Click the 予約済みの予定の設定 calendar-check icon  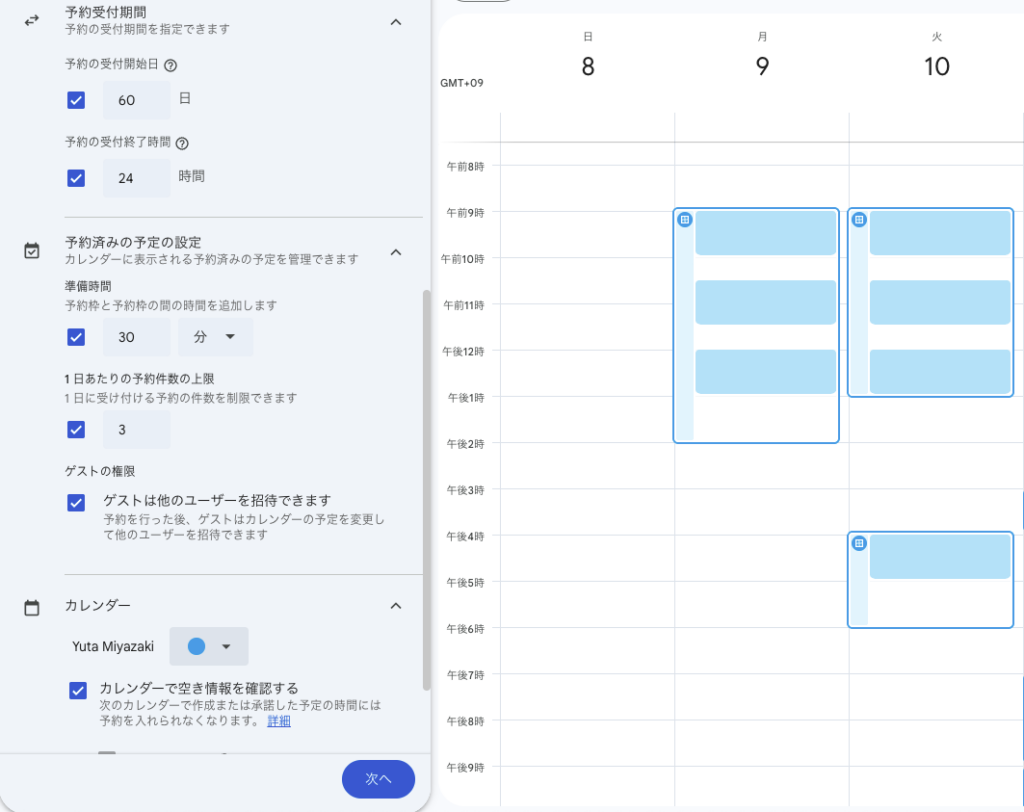pyautogui.click(x=32, y=251)
